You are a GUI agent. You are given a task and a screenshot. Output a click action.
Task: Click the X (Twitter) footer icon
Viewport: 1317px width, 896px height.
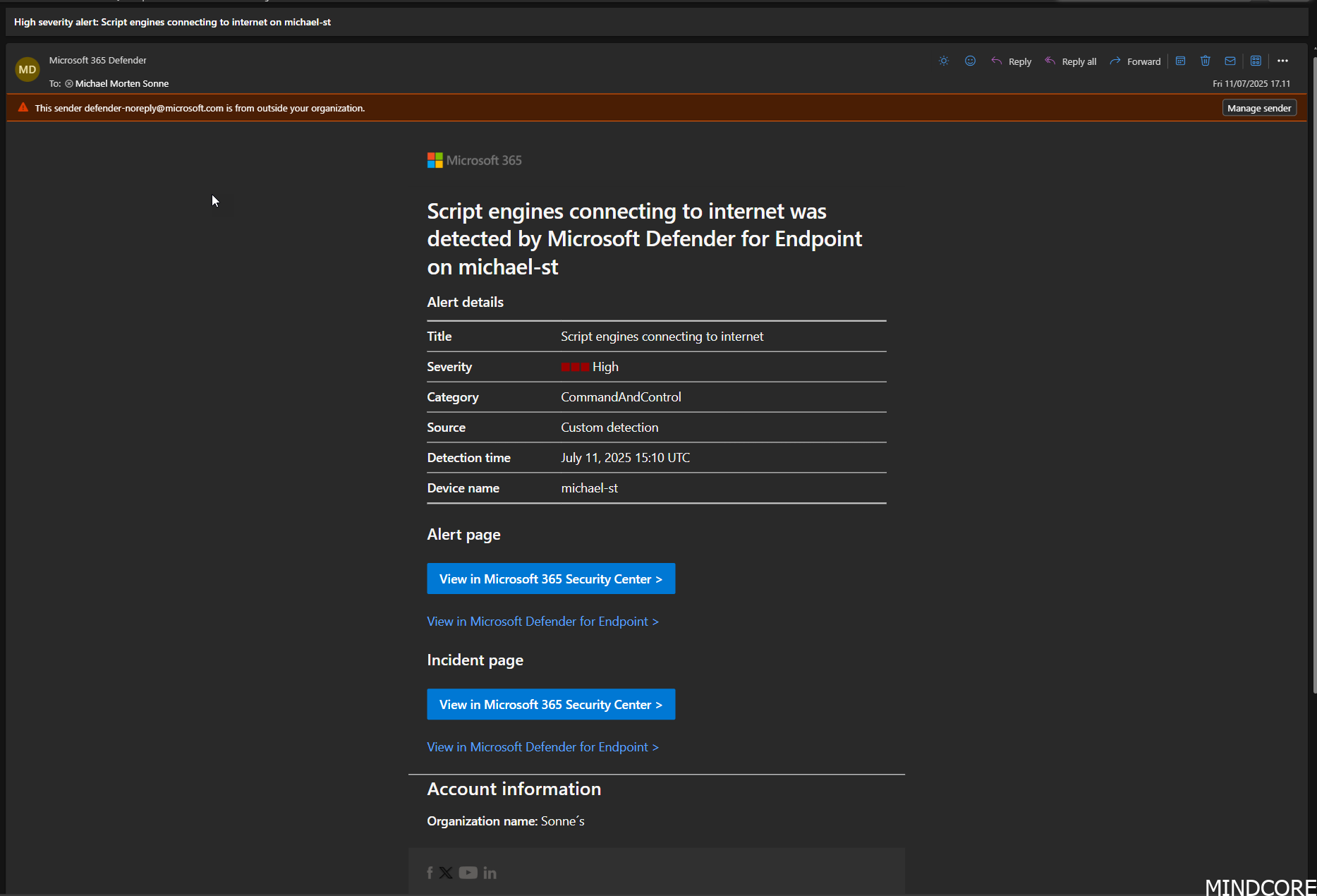(x=446, y=873)
